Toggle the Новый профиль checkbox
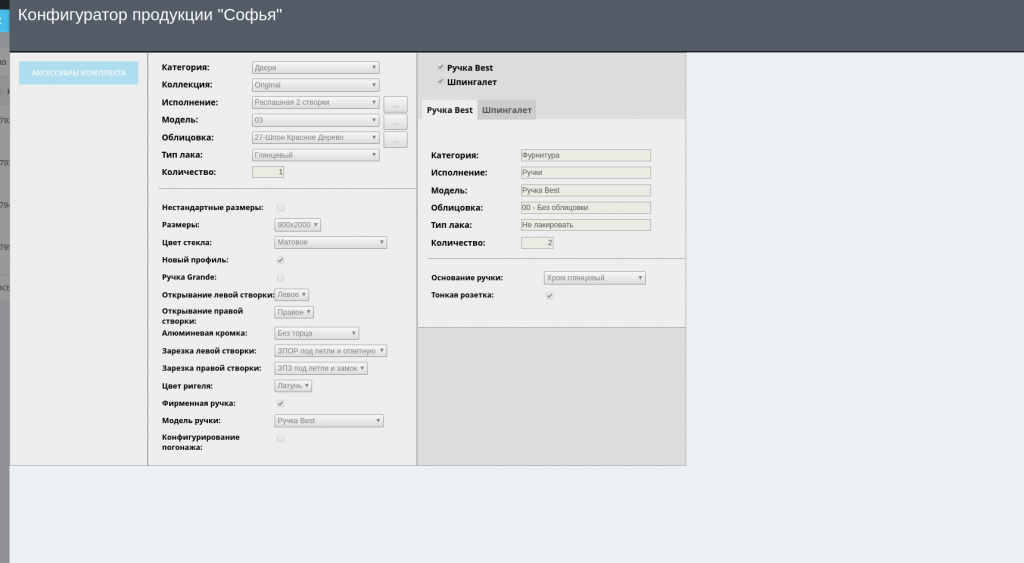This screenshot has width=1024, height=563. pos(280,260)
